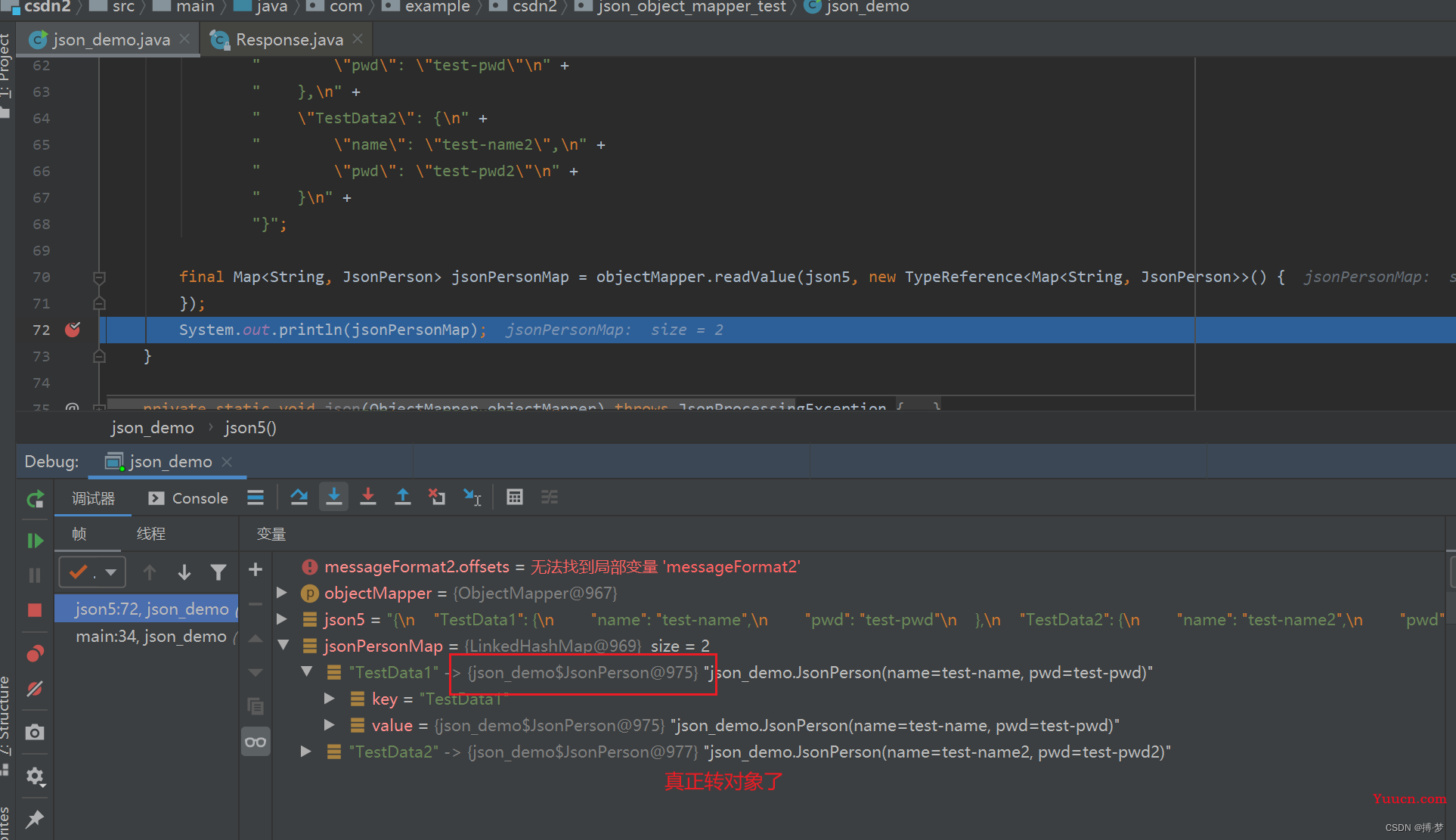Open json_object_mapper_test in navigation bar
The image size is (1456, 840).
point(683,7)
